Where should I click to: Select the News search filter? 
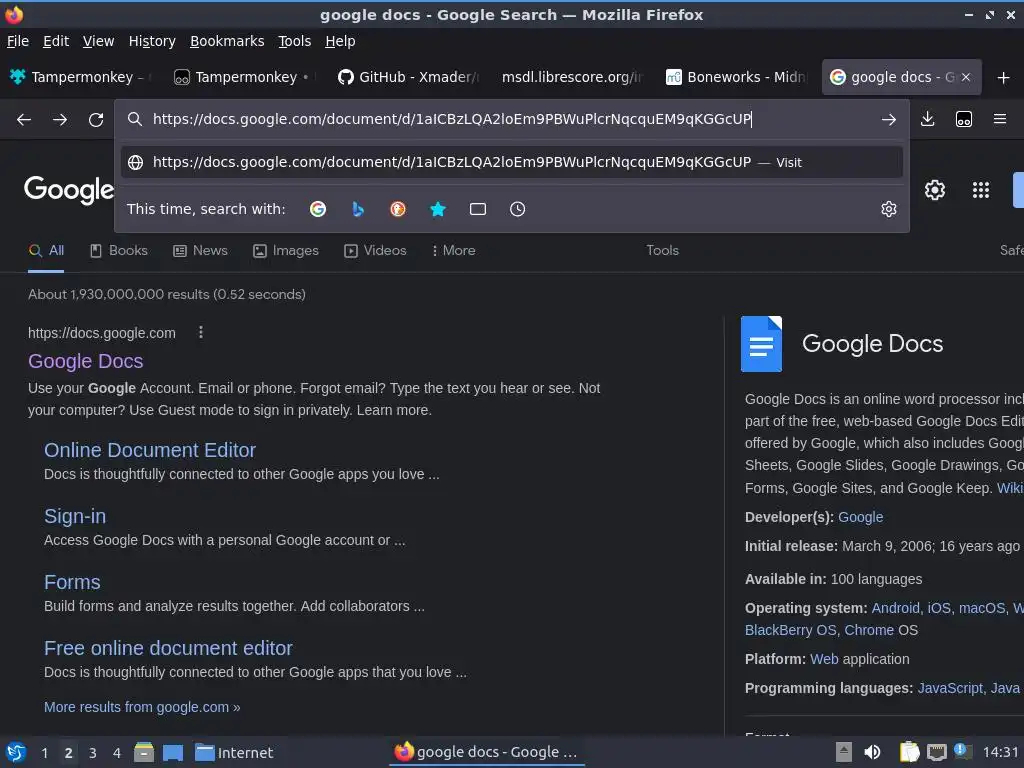pos(200,251)
